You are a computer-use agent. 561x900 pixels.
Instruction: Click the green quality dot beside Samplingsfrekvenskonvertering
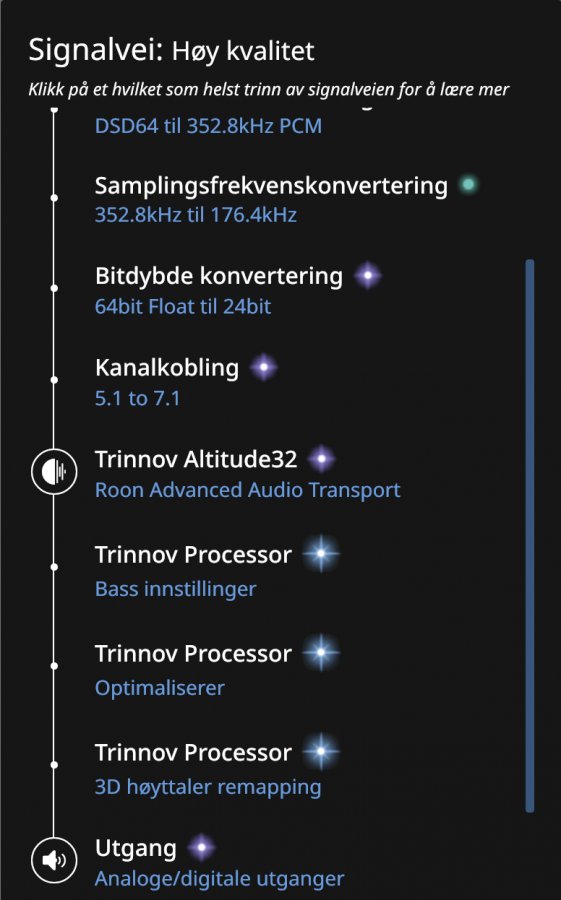pyautogui.click(x=469, y=185)
